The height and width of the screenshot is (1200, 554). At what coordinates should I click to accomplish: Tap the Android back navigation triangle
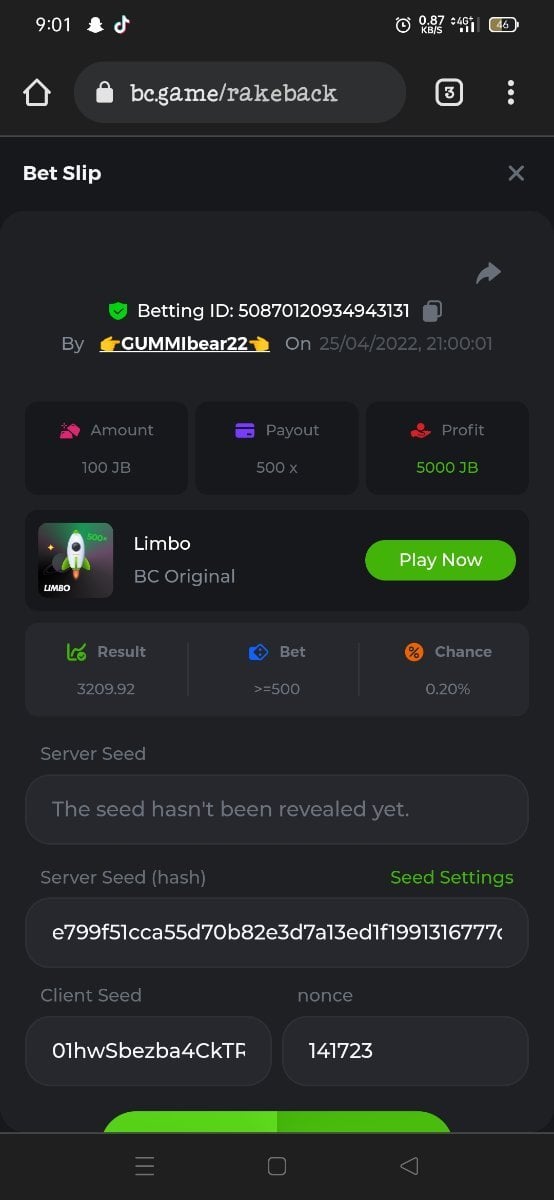408,1166
